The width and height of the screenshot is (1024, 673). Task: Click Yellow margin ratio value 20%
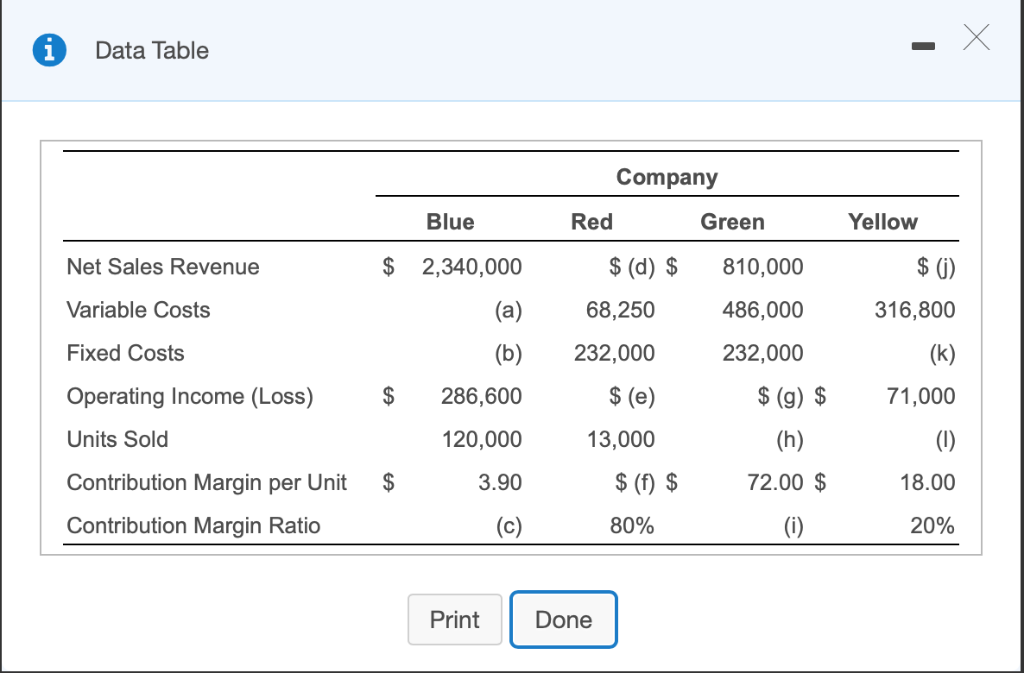[933, 525]
